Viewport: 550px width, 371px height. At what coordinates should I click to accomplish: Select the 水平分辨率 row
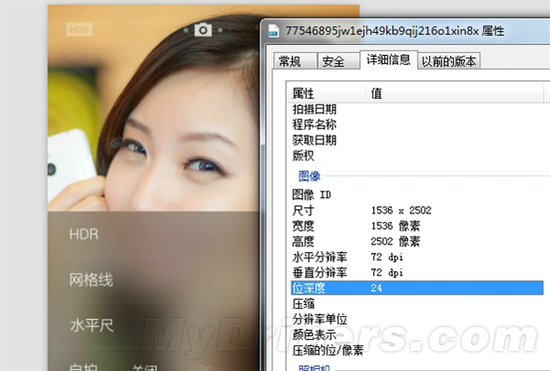[x=417, y=257]
